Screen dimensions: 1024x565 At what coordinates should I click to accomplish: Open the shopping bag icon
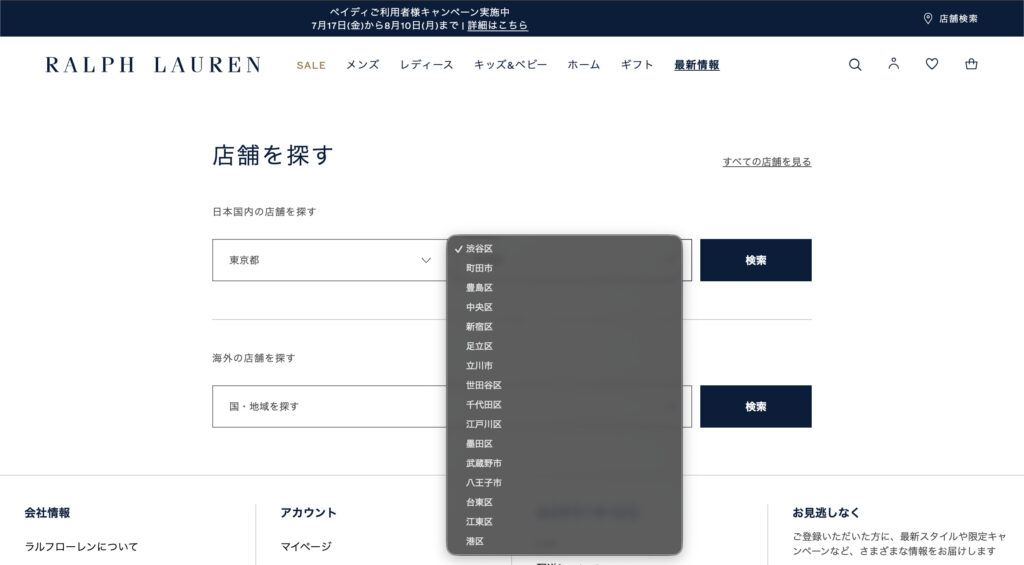[x=971, y=63]
